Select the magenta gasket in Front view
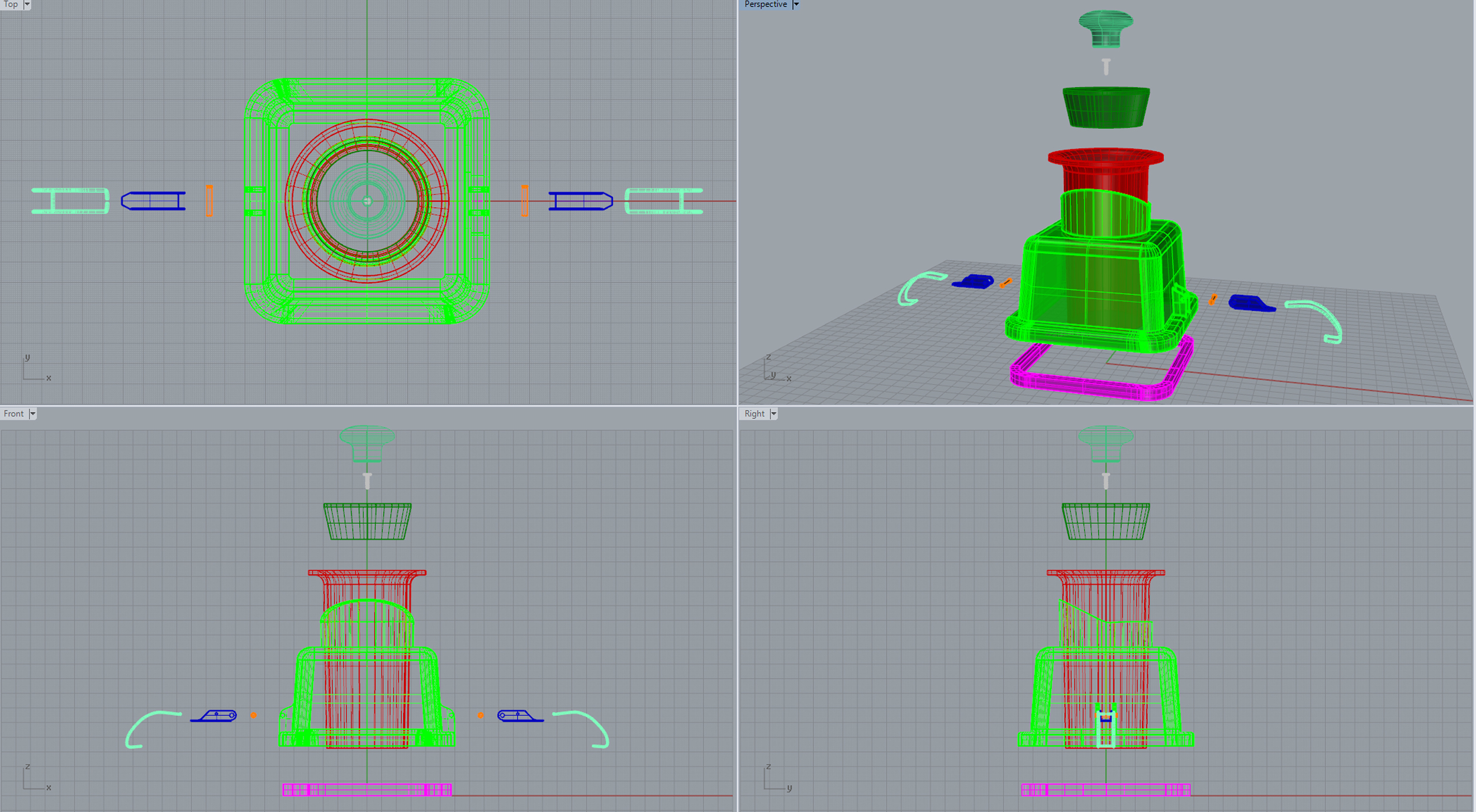 point(367,790)
